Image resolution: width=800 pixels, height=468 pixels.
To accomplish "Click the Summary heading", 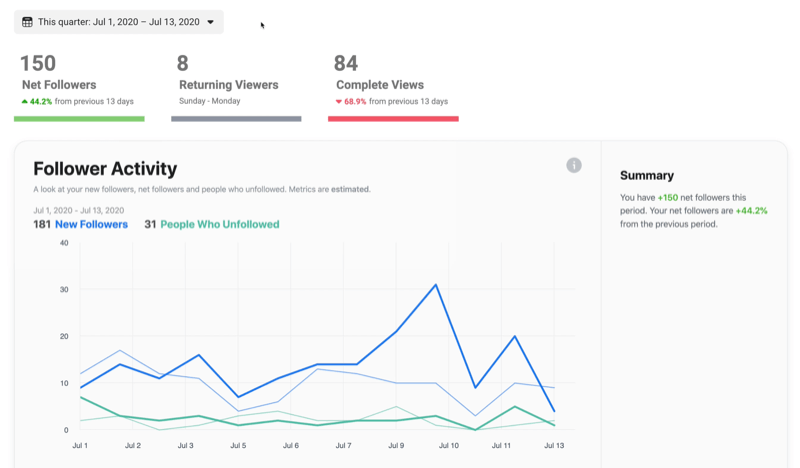I will (x=647, y=176).
